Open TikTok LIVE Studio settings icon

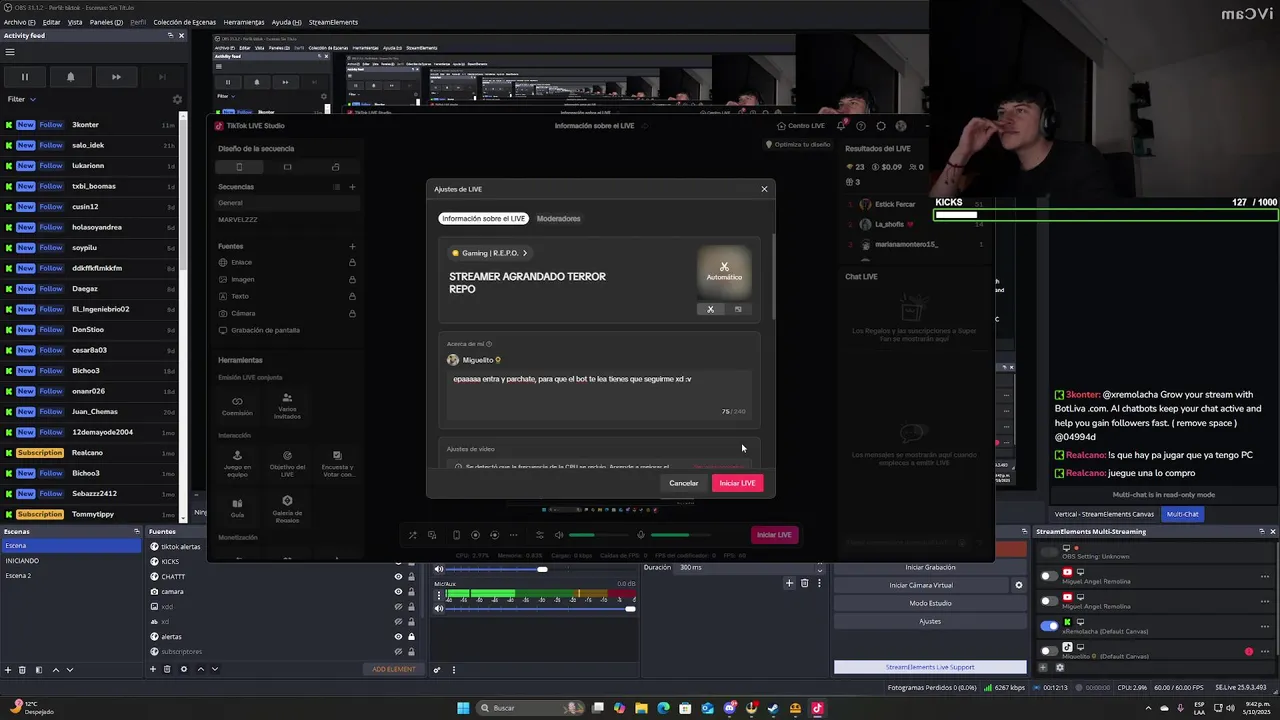pyautogui.click(x=881, y=126)
